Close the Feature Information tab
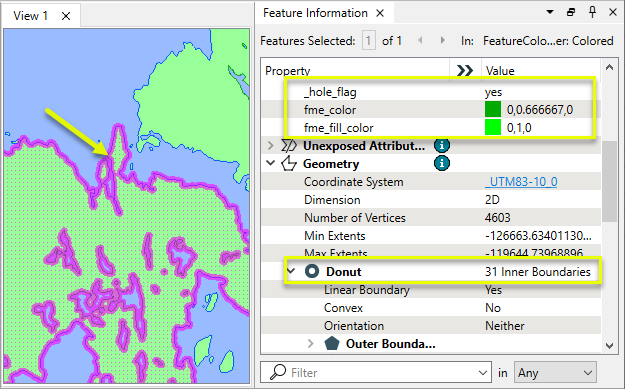Screen dimensions: 625x389 pos(380,13)
